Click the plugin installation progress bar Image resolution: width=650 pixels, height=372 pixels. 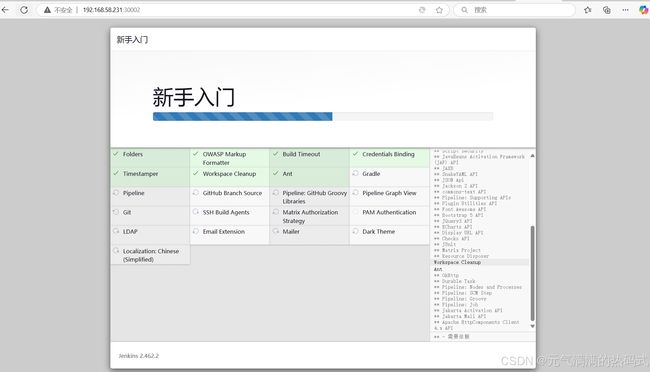(323, 117)
